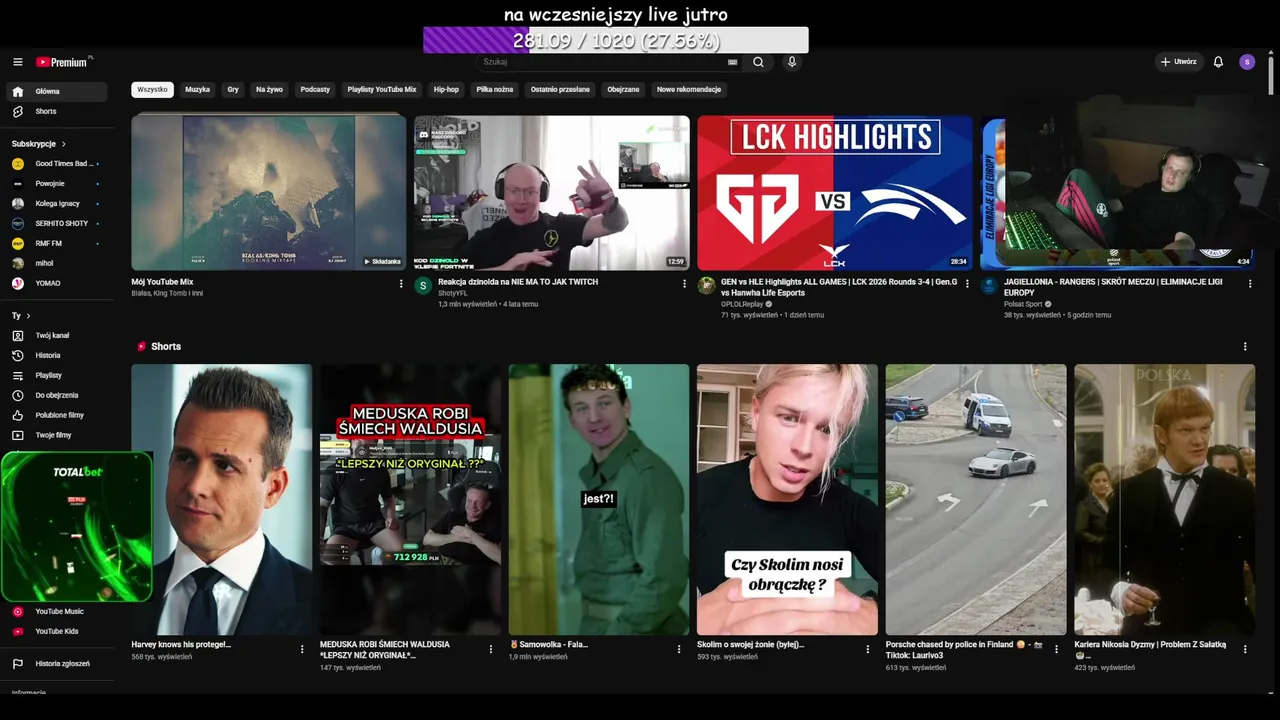Select the Wszystko filter chip
The image size is (1280, 720).
point(152,89)
